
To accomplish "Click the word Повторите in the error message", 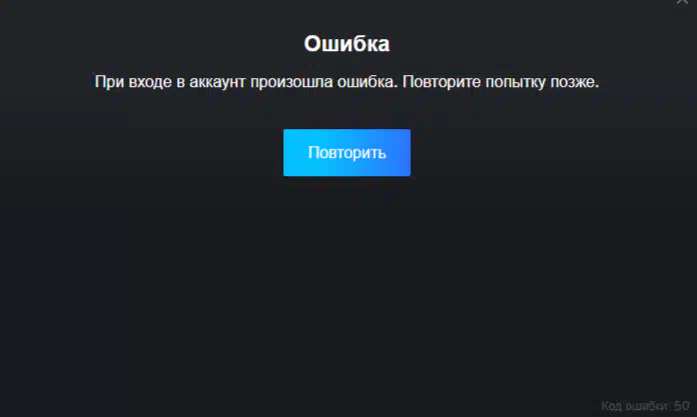I will pos(441,82).
